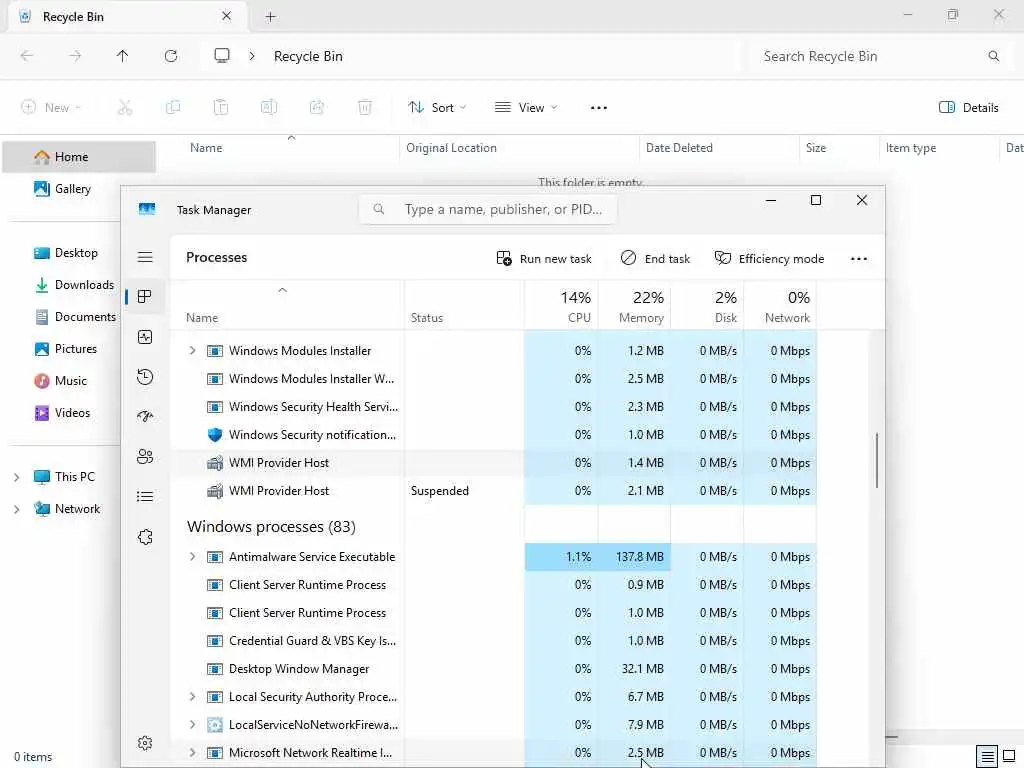Sort processes by Memory column
This screenshot has height=768, width=1024.
point(634,306)
